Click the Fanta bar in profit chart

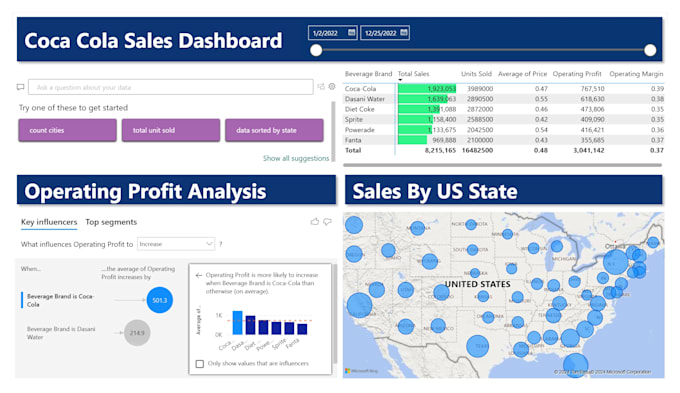coord(302,329)
